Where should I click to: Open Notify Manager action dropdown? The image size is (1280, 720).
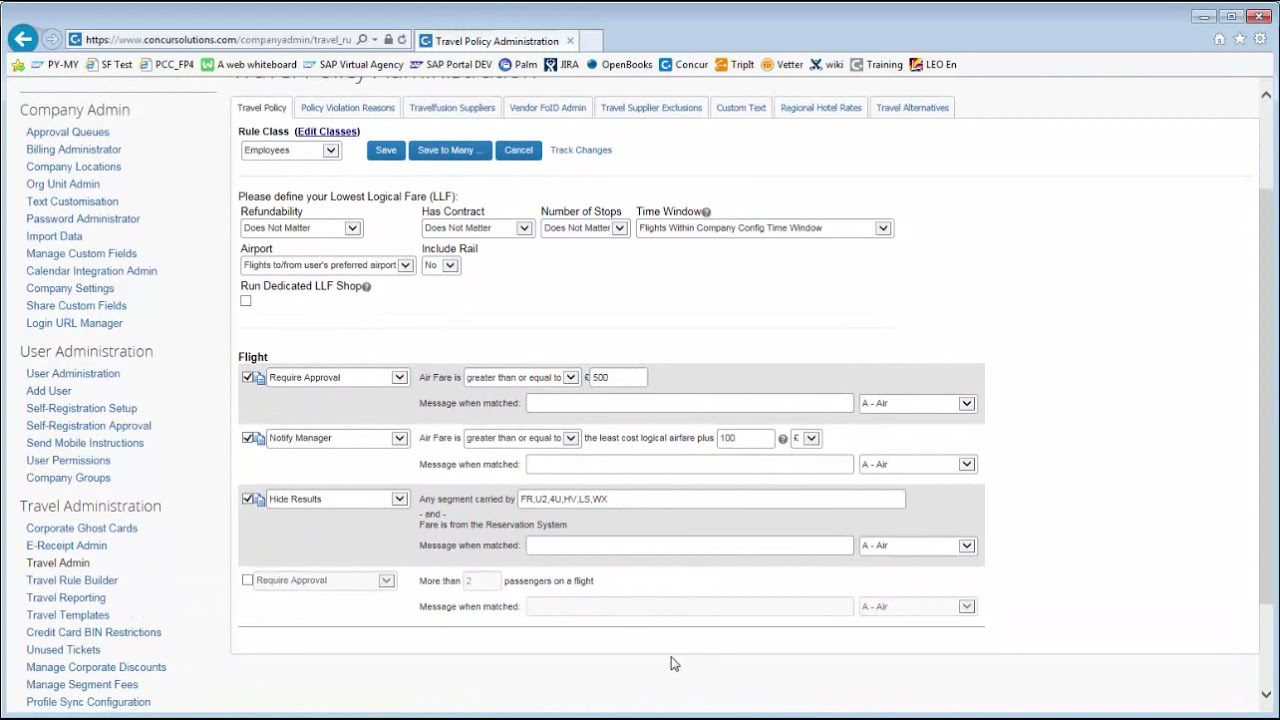[x=337, y=438]
